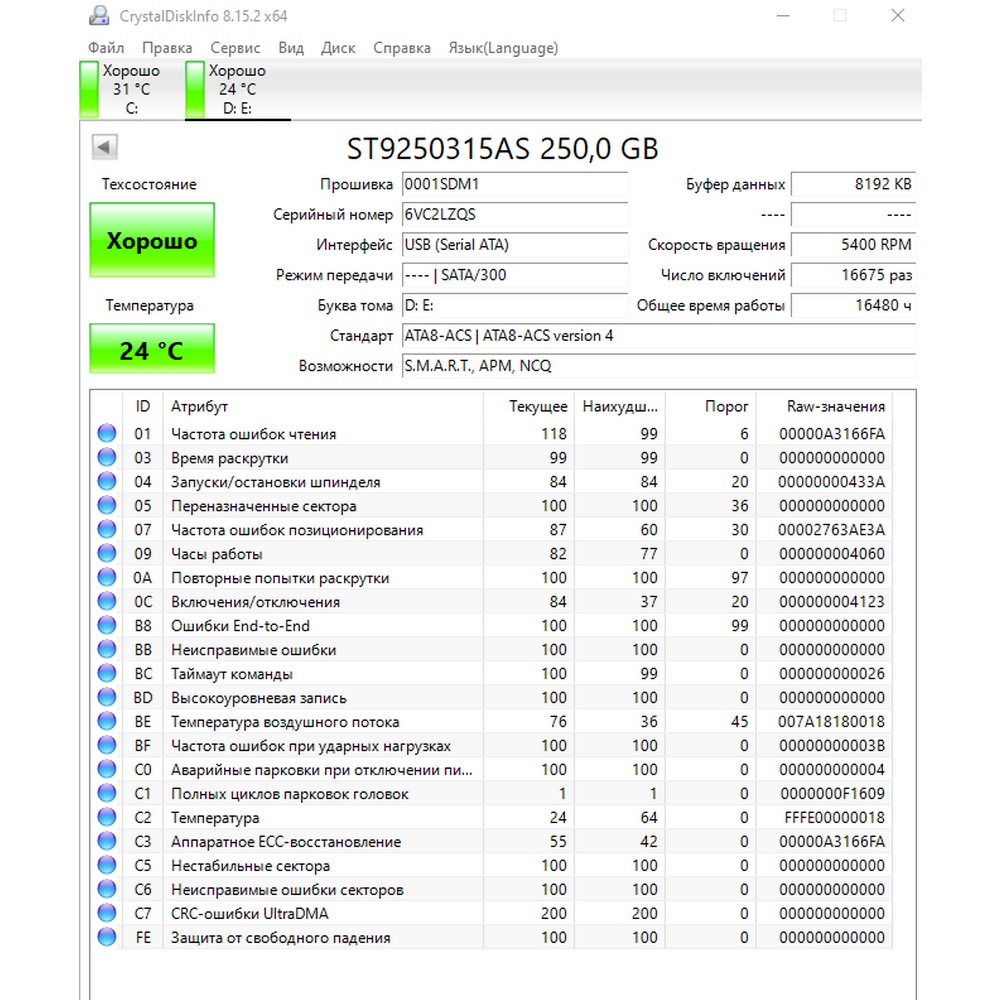Click the Прошивка field showing 0001SDM1
This screenshot has height=1000, width=1000.
click(x=515, y=184)
